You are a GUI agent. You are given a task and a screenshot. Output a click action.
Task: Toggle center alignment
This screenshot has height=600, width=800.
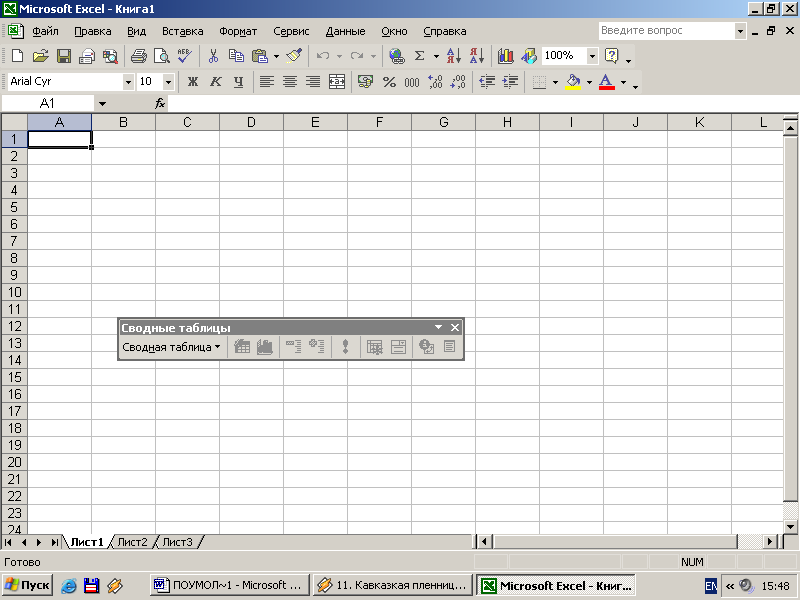(290, 82)
